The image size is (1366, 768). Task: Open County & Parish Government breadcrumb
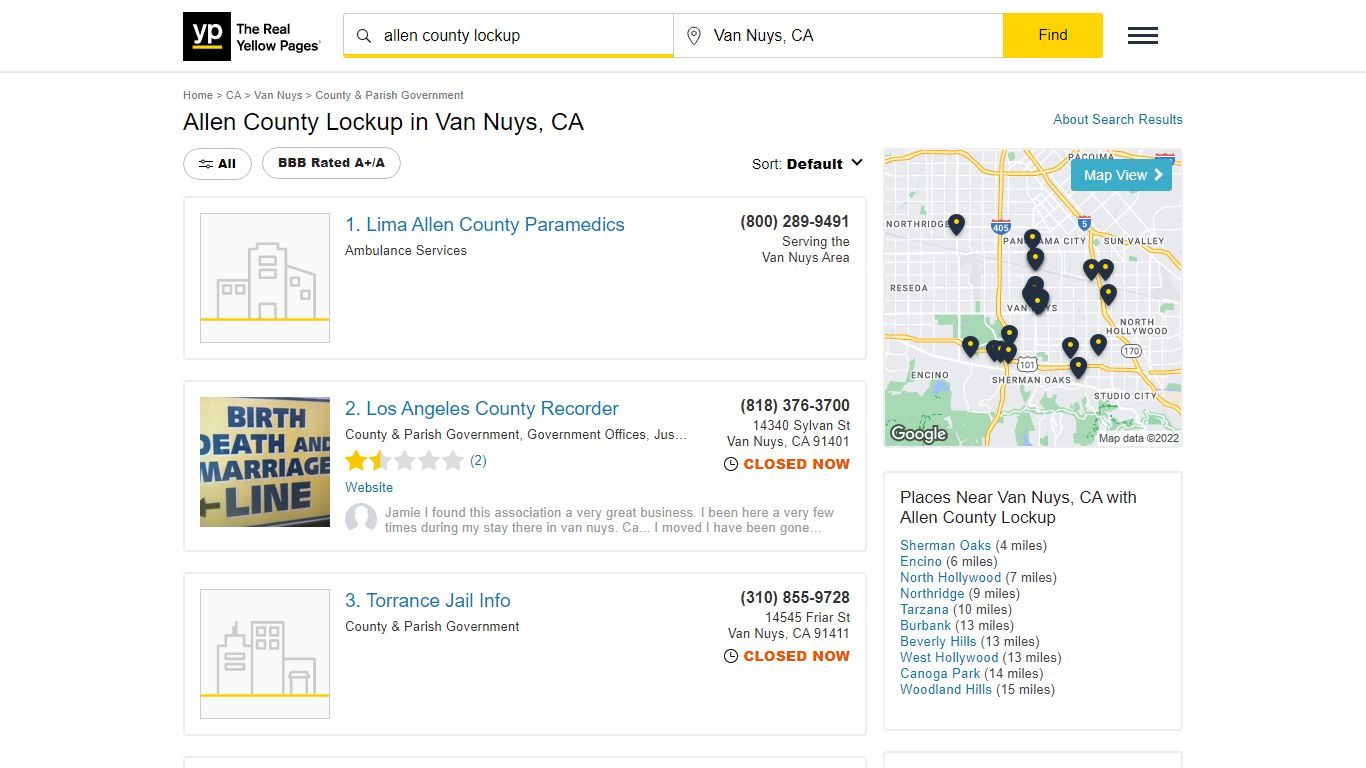(389, 95)
